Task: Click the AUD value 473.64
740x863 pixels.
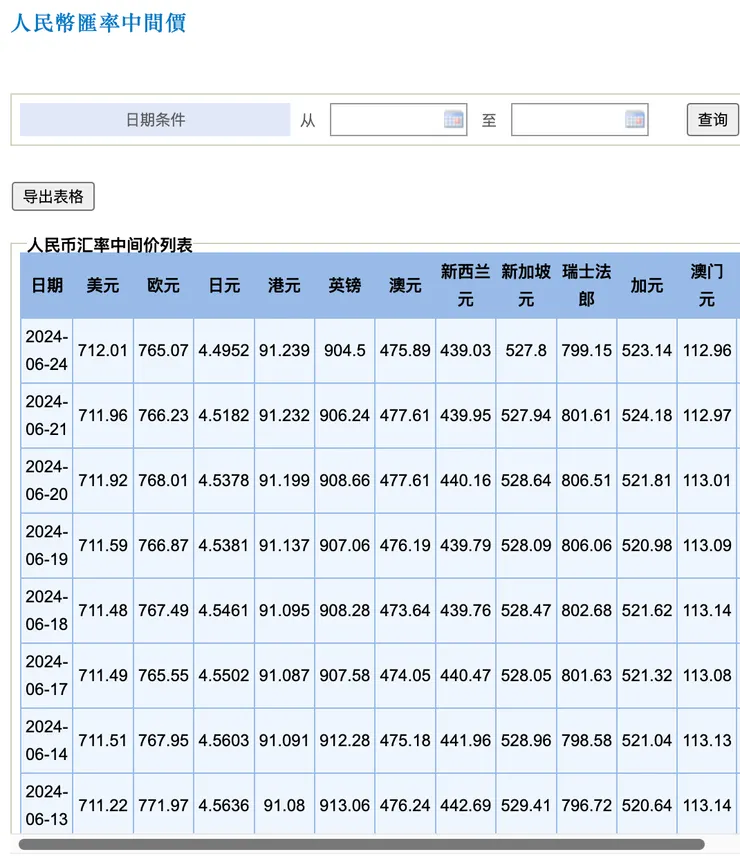Action: [405, 610]
